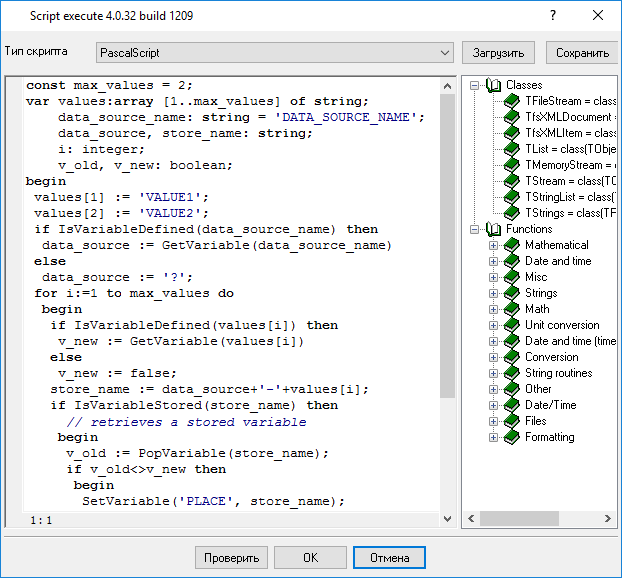Expand the Files functions node
622x578 pixels.
493,421
